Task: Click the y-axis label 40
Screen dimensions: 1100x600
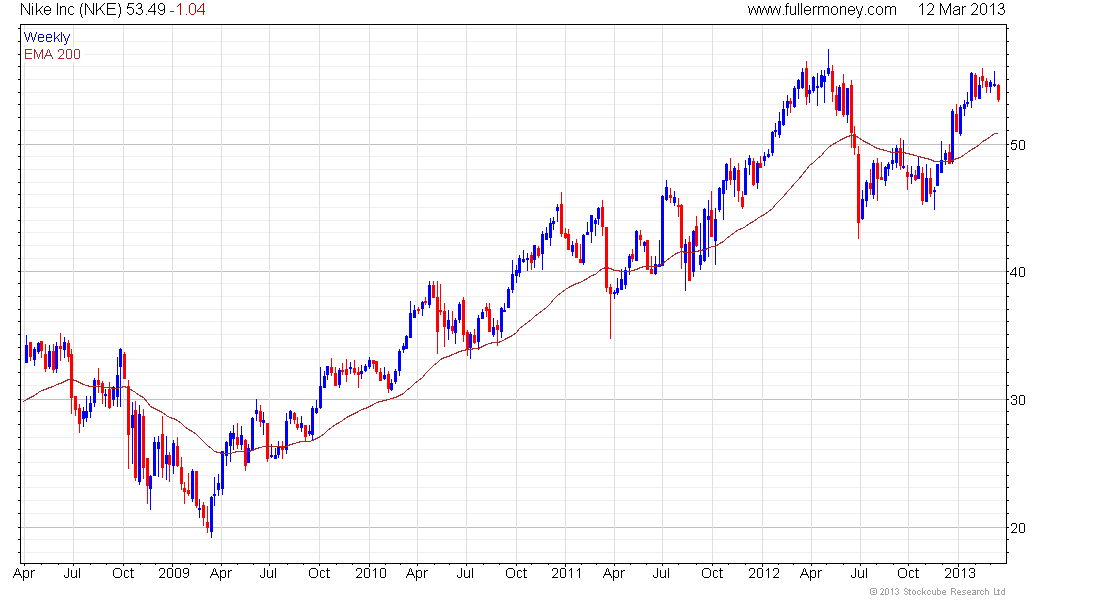Action: pyautogui.click(x=1017, y=272)
